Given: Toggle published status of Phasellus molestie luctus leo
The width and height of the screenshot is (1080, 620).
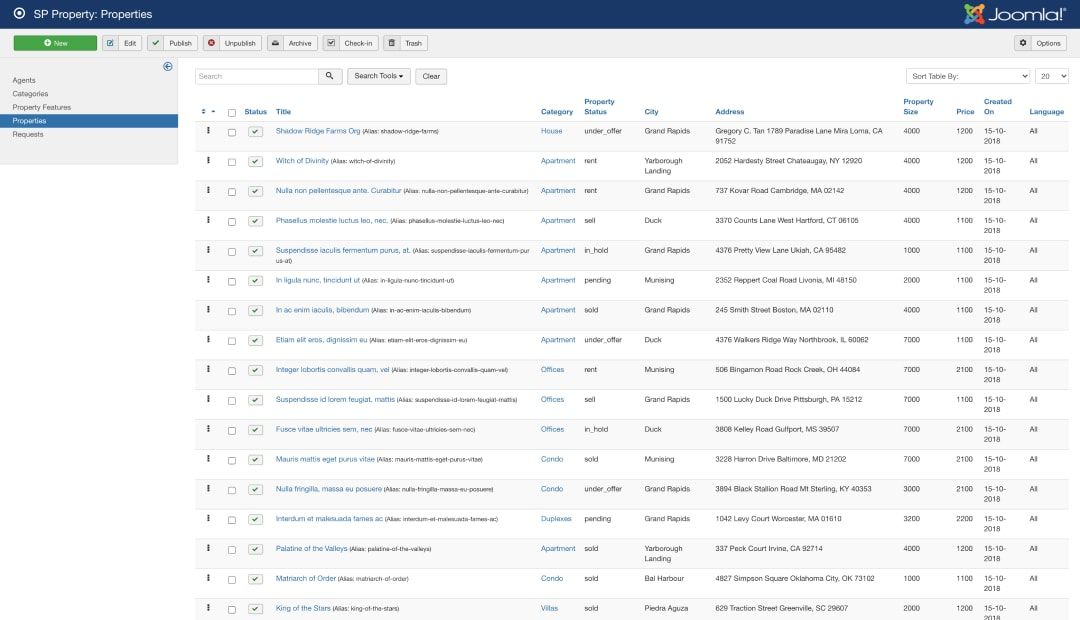Looking at the screenshot, I should pos(256,221).
